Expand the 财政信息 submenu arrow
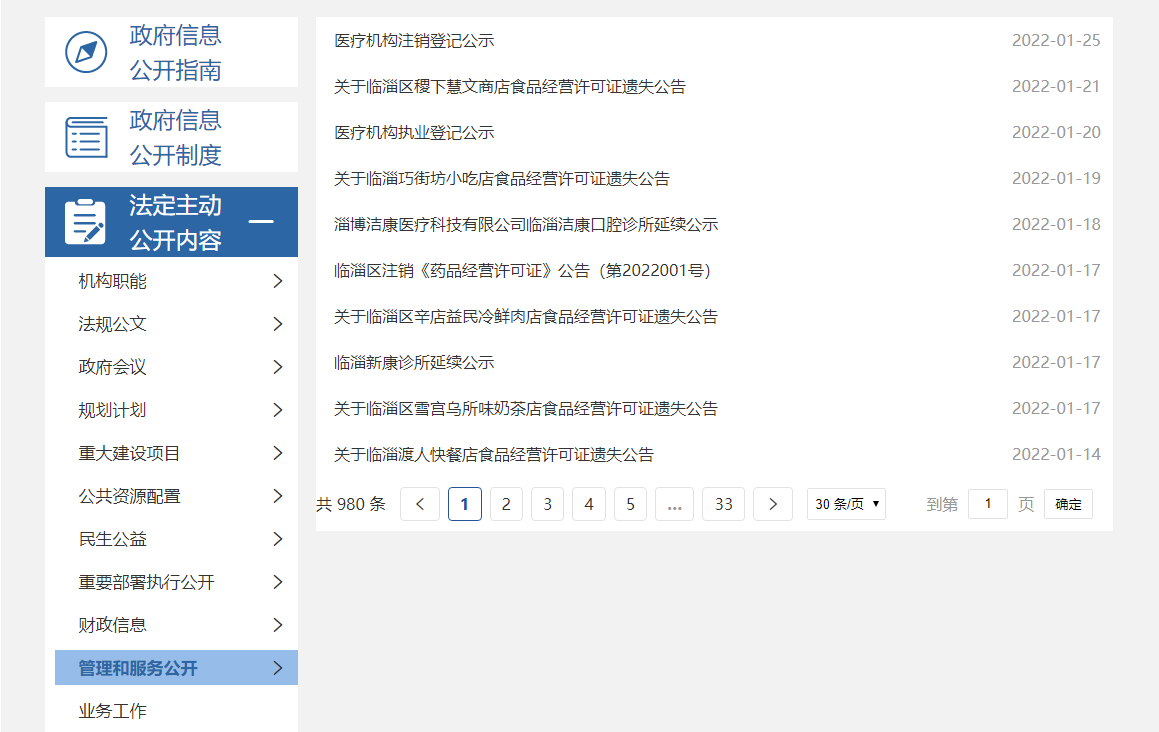 click(278, 625)
